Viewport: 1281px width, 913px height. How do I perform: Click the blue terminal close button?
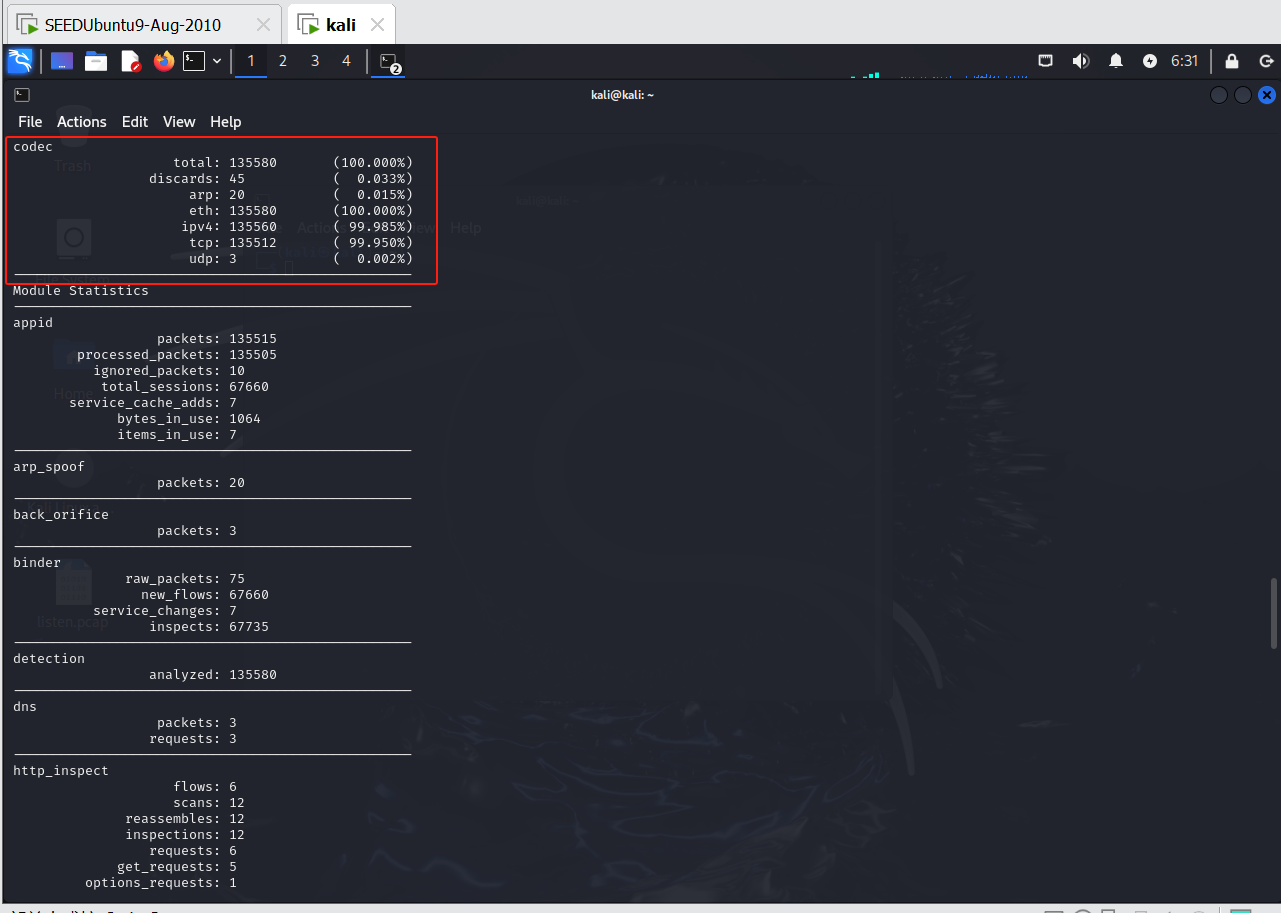(x=1266, y=95)
